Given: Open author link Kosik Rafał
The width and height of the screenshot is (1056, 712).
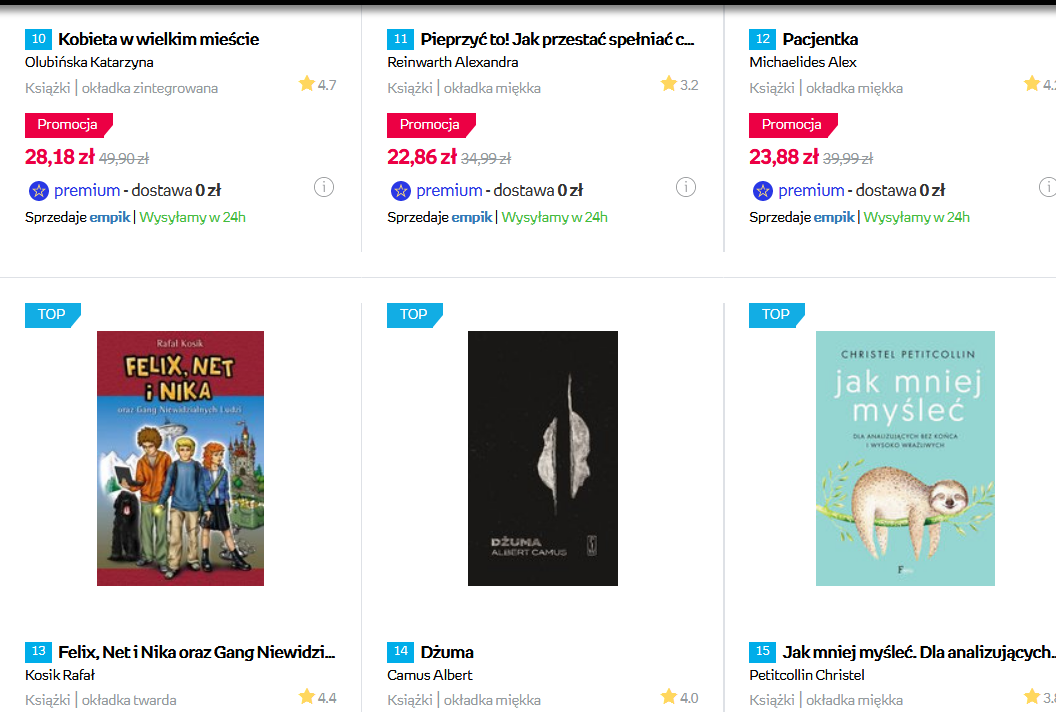Looking at the screenshot, I should (60, 675).
